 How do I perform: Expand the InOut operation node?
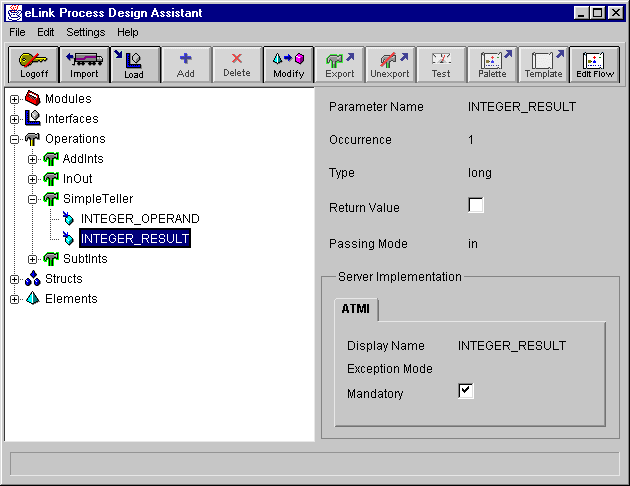tap(33, 179)
